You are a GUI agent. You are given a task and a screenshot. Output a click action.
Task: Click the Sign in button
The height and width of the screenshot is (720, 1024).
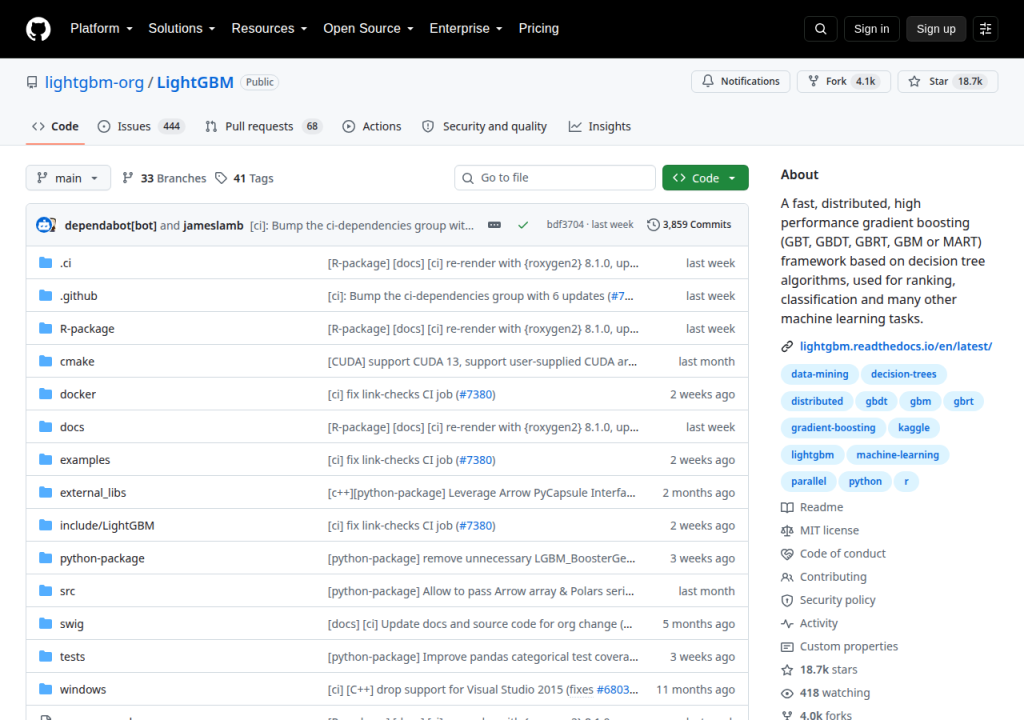(871, 29)
